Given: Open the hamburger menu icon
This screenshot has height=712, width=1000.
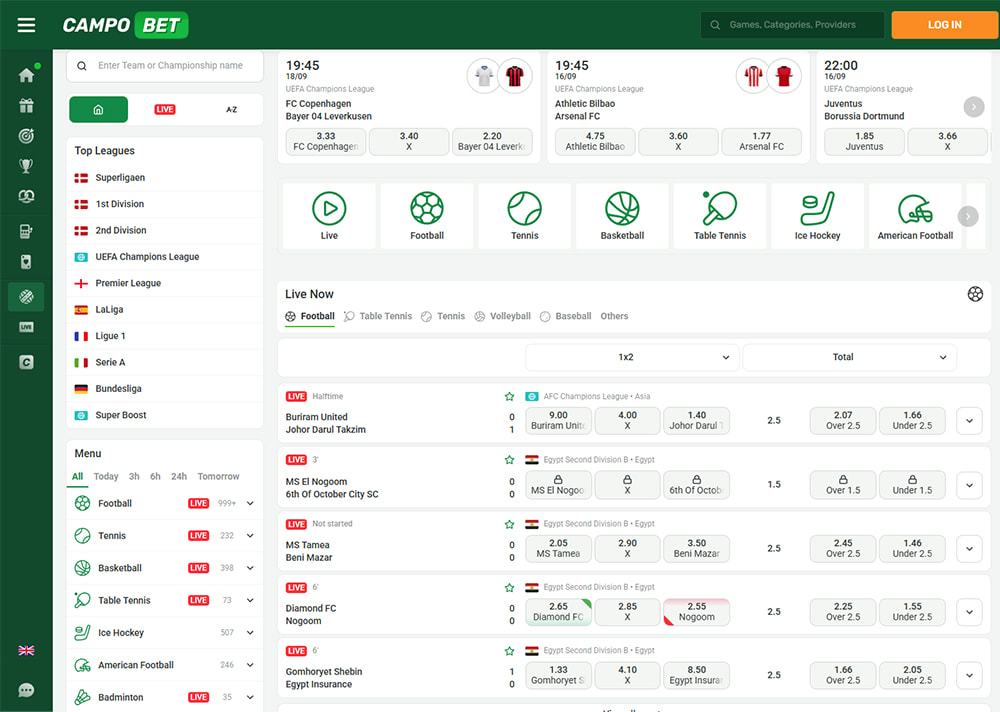Looking at the screenshot, I should click(x=26, y=25).
